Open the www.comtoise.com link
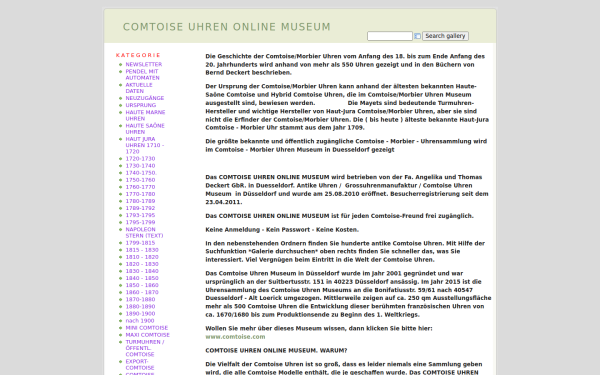Viewport: 600px width, 375px height. click(235, 337)
